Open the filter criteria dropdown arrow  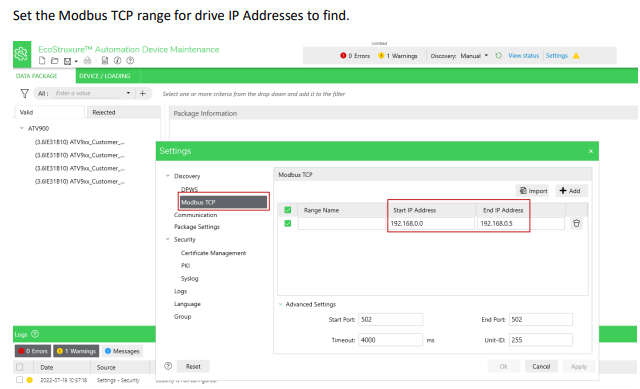pos(128,93)
